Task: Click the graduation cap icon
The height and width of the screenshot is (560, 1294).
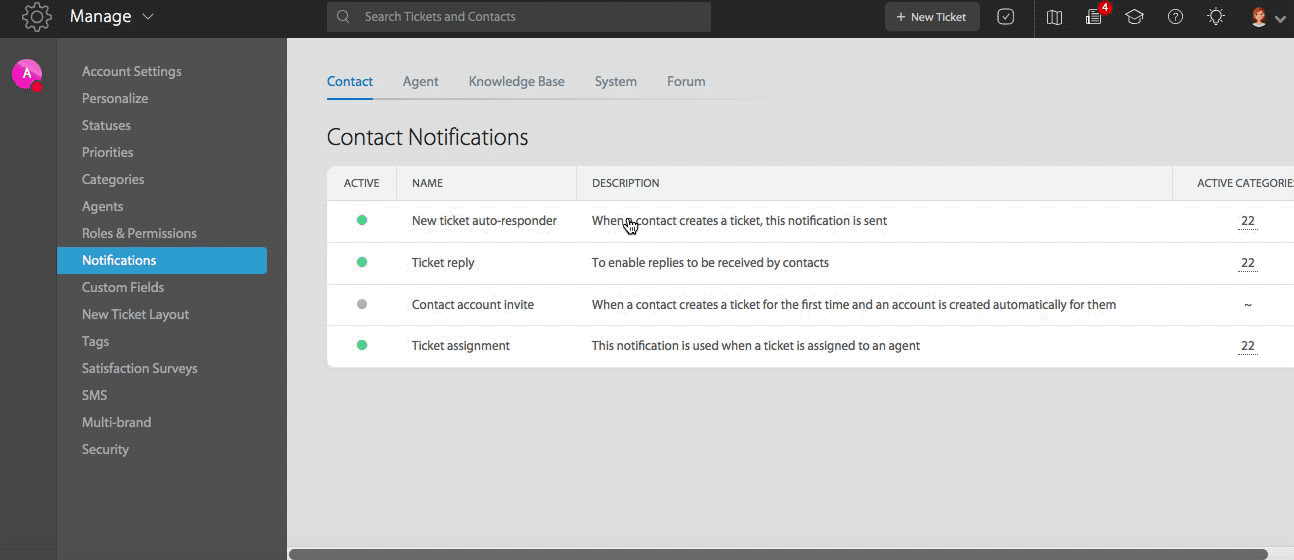Action: click(x=1134, y=17)
